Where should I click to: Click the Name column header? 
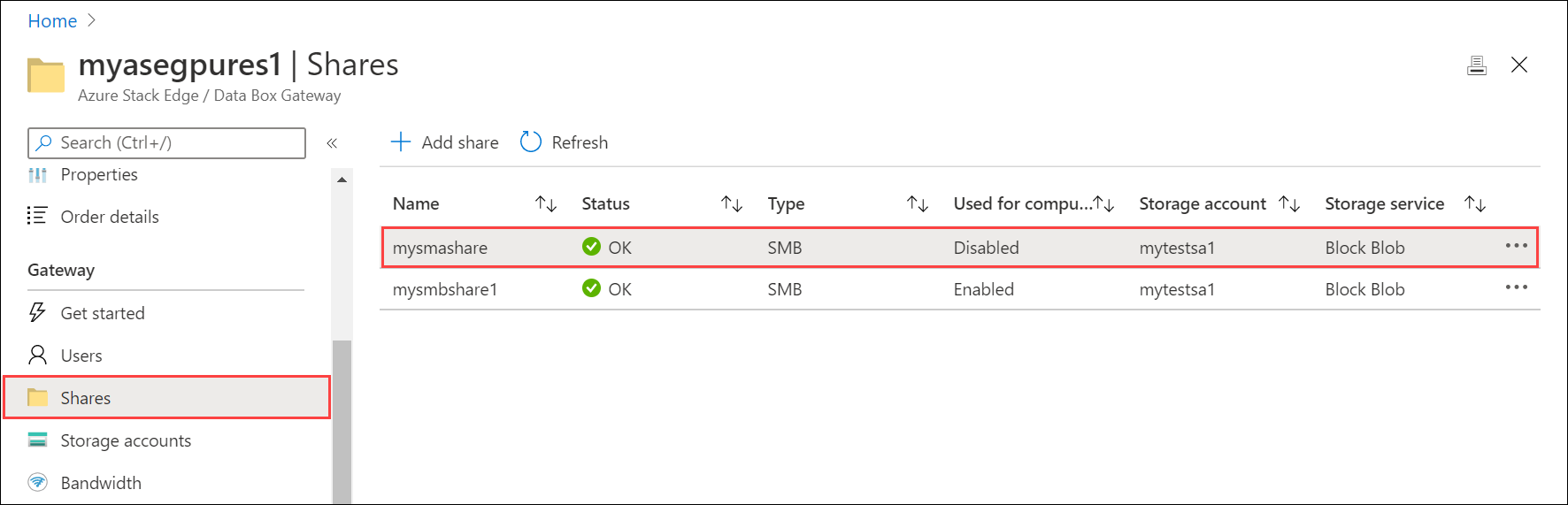click(416, 204)
